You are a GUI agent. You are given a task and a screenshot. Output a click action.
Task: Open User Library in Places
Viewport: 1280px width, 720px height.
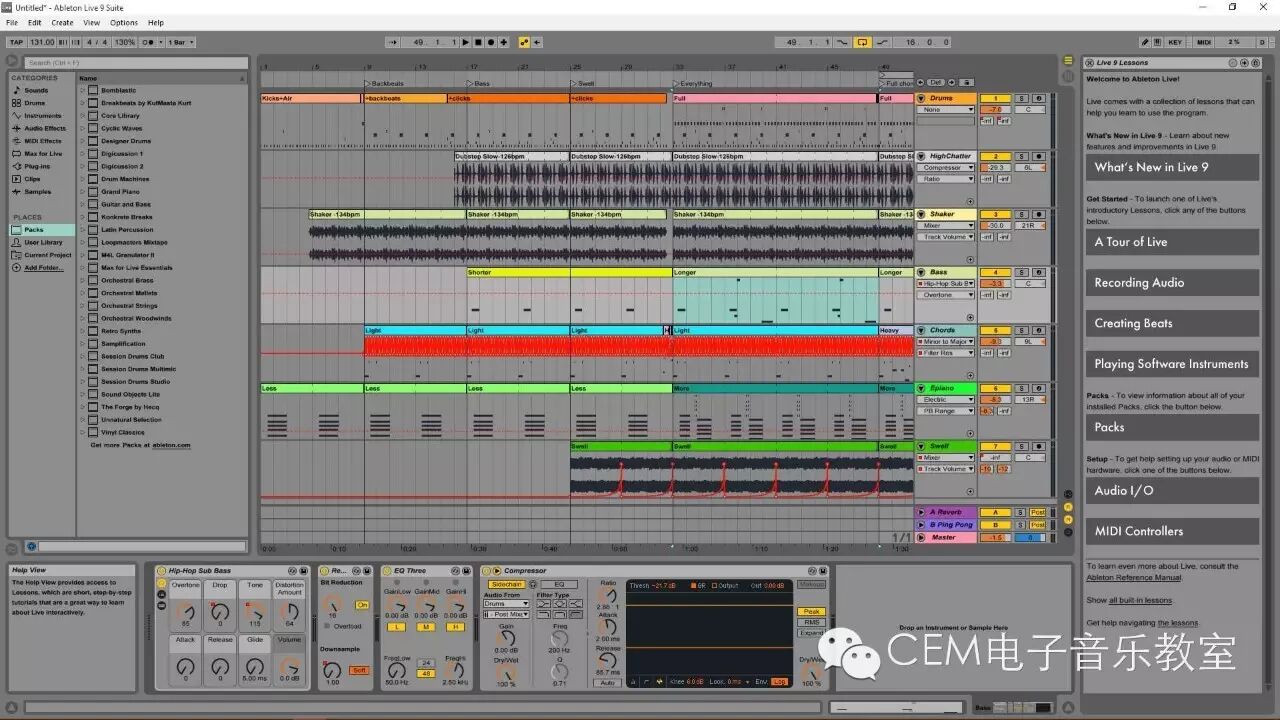coord(43,242)
